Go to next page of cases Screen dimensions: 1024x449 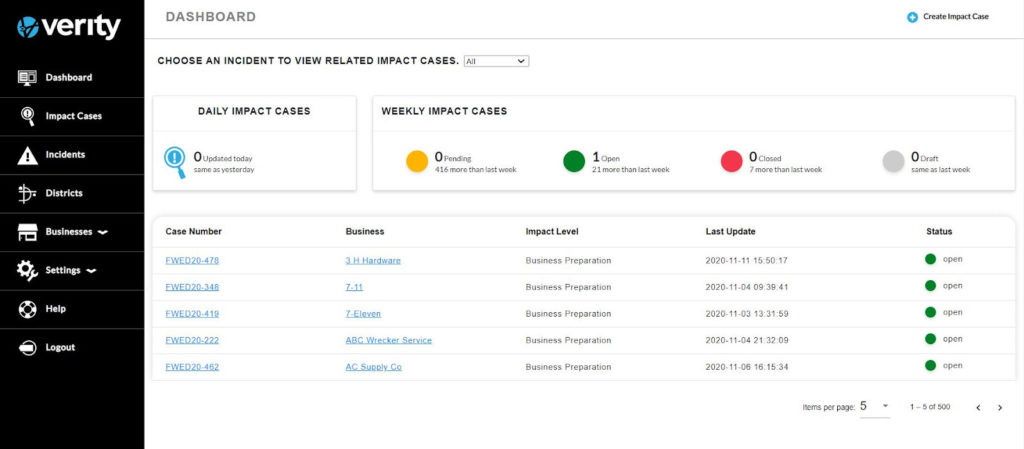point(1000,407)
